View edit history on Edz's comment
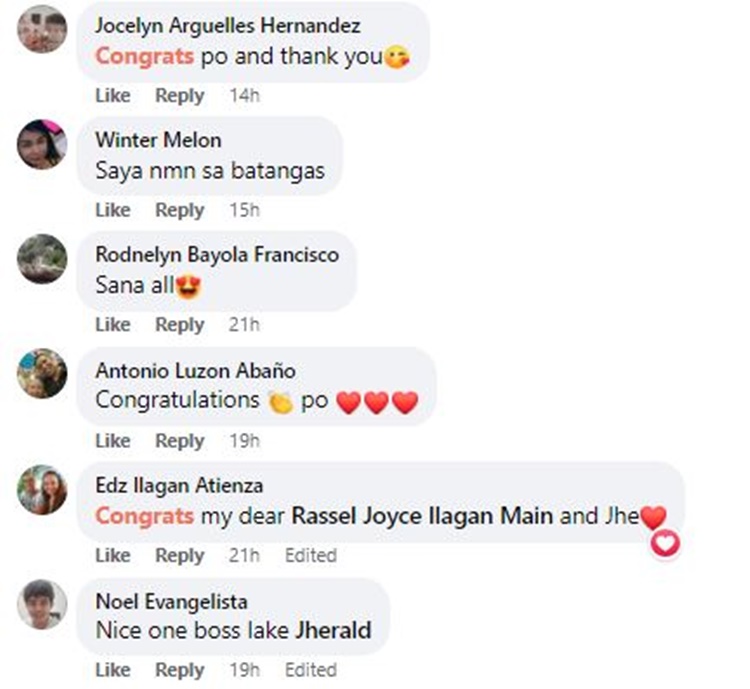This screenshot has height=689, width=750. (311, 556)
